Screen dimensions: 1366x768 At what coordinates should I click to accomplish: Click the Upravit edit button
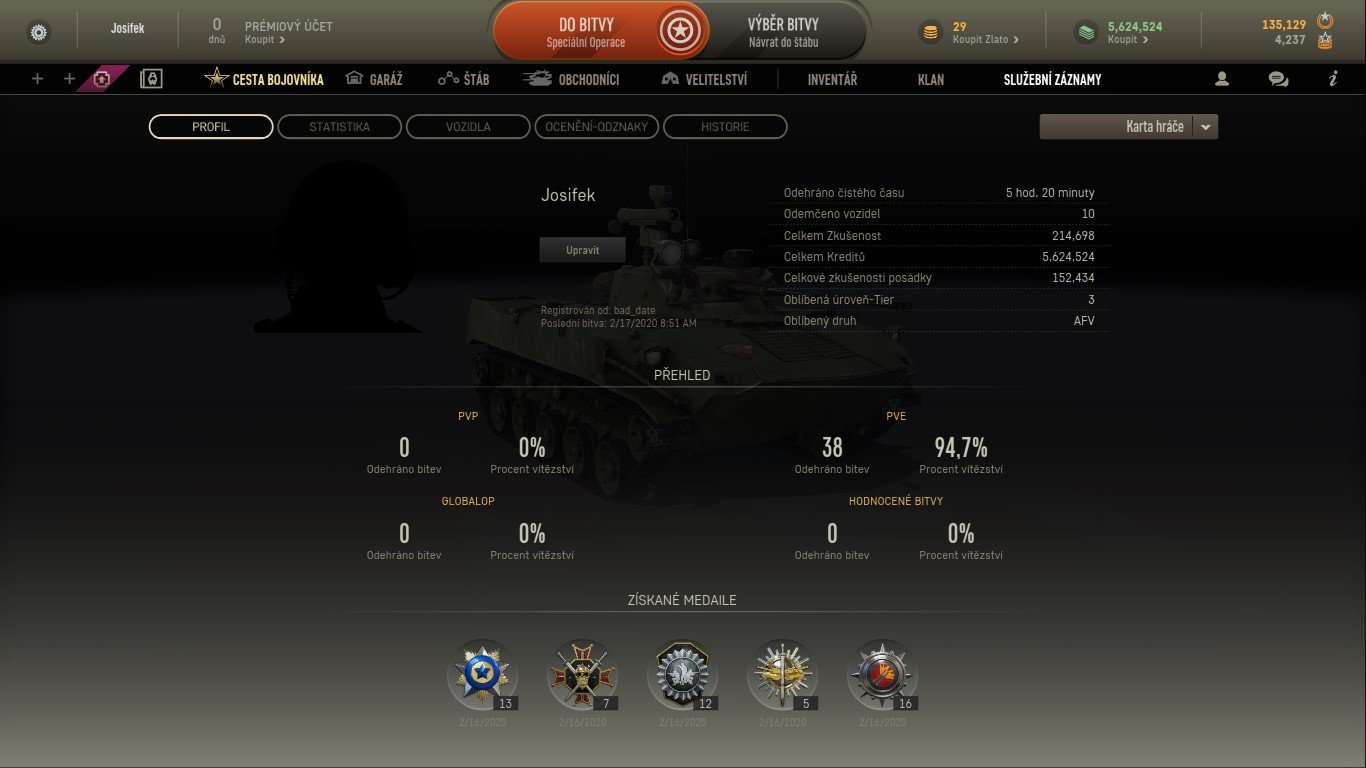click(x=582, y=250)
